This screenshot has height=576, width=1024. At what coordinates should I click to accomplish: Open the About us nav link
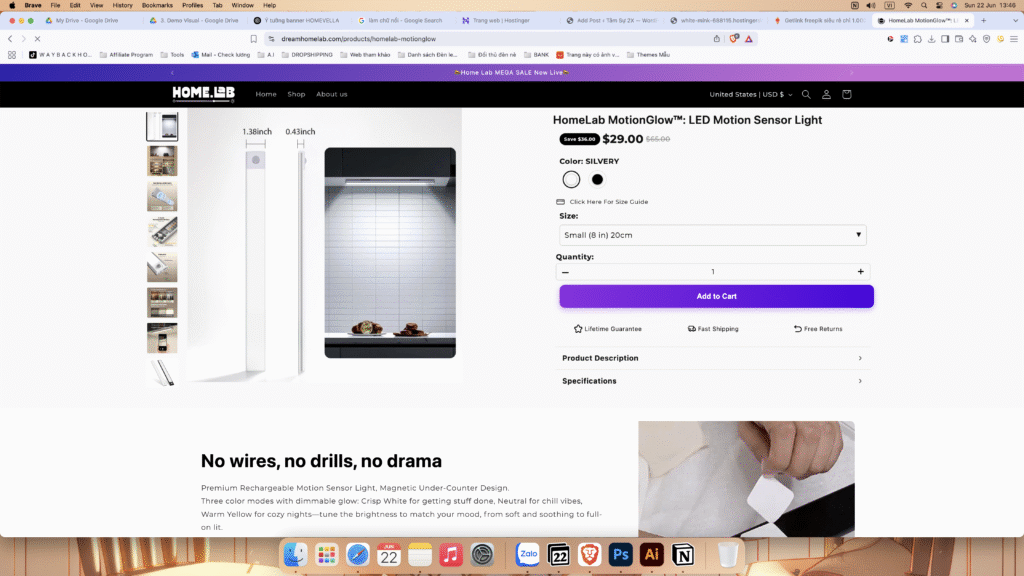[x=332, y=94]
